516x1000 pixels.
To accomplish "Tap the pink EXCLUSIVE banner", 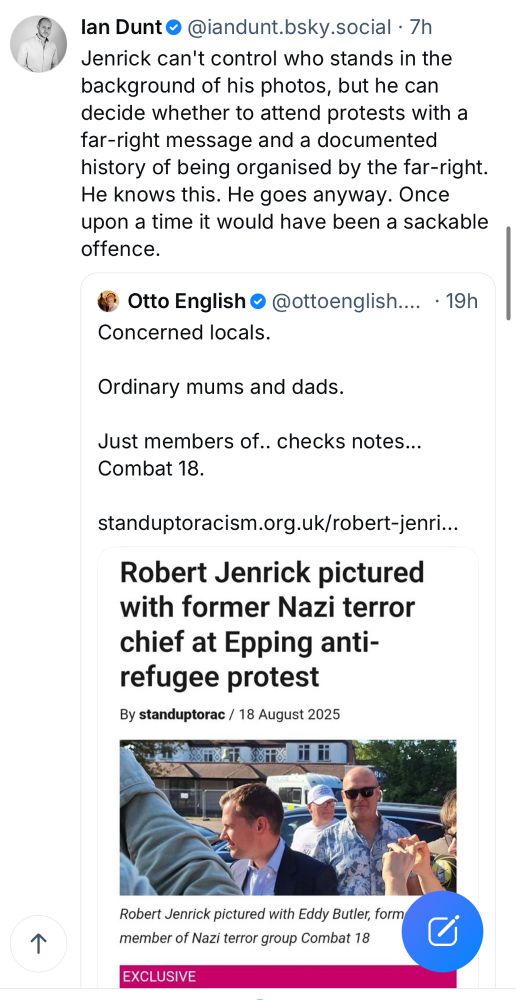I will tap(288, 976).
